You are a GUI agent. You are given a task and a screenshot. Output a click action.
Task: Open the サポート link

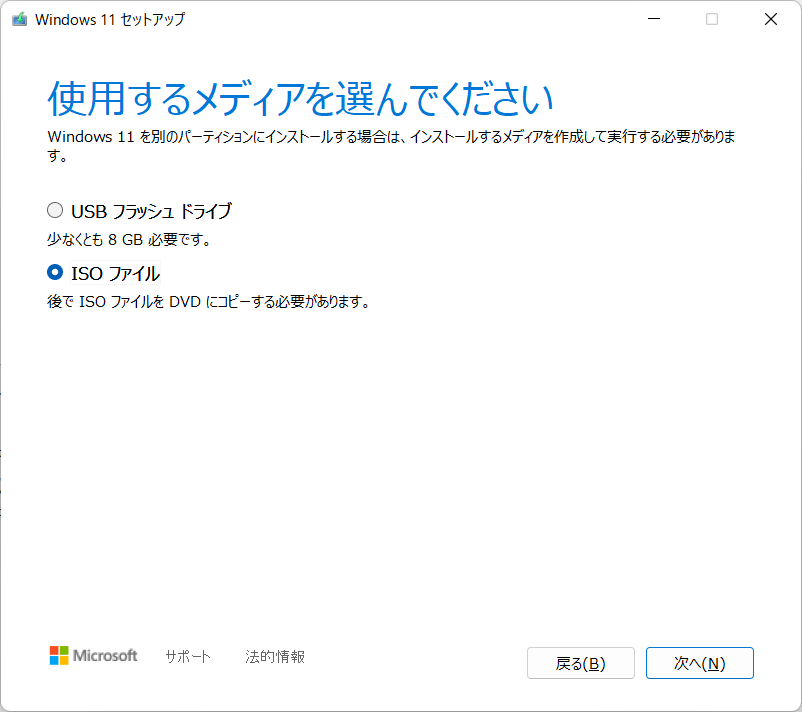pos(188,657)
